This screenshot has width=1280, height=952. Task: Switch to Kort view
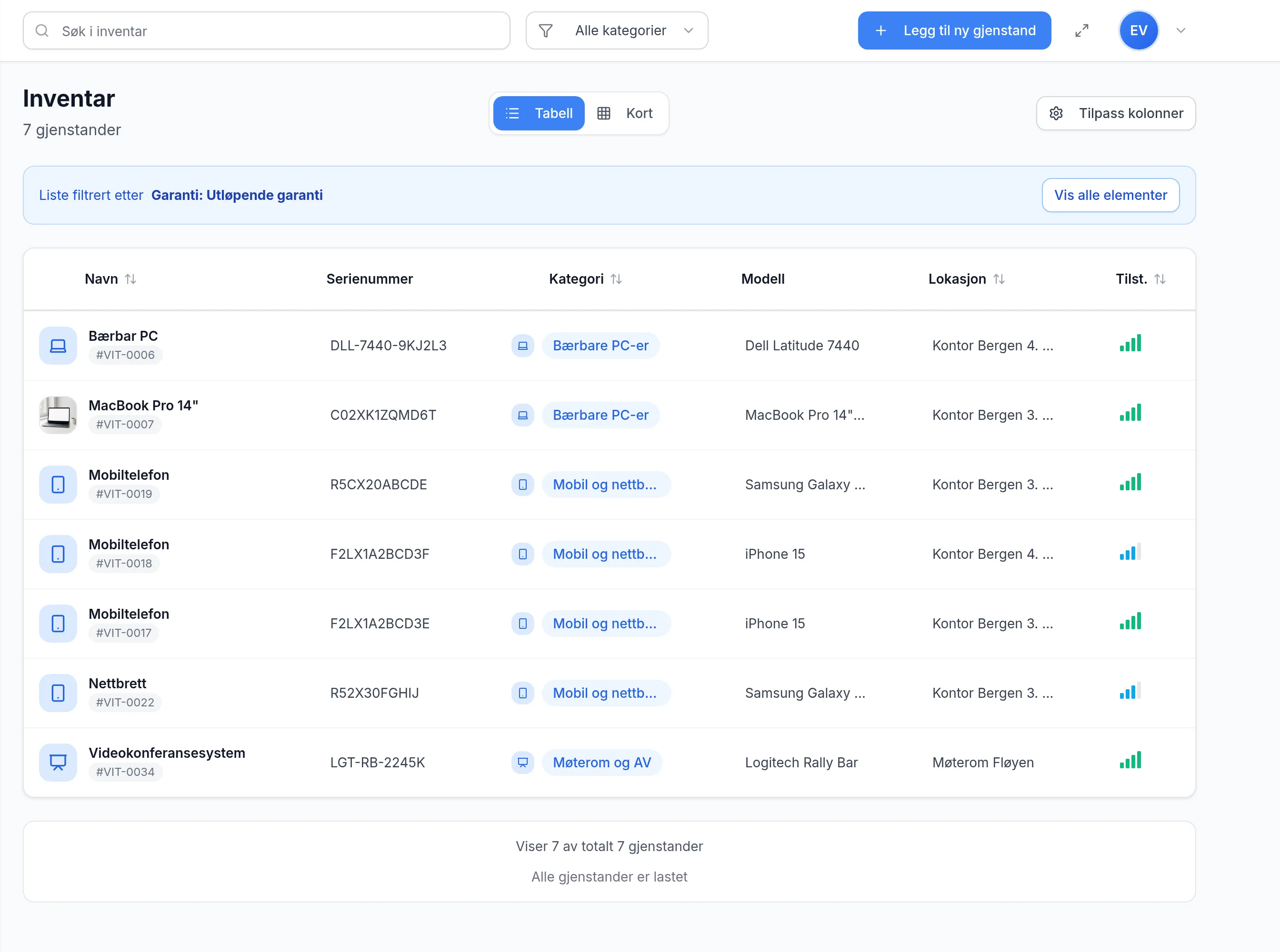[x=626, y=113]
